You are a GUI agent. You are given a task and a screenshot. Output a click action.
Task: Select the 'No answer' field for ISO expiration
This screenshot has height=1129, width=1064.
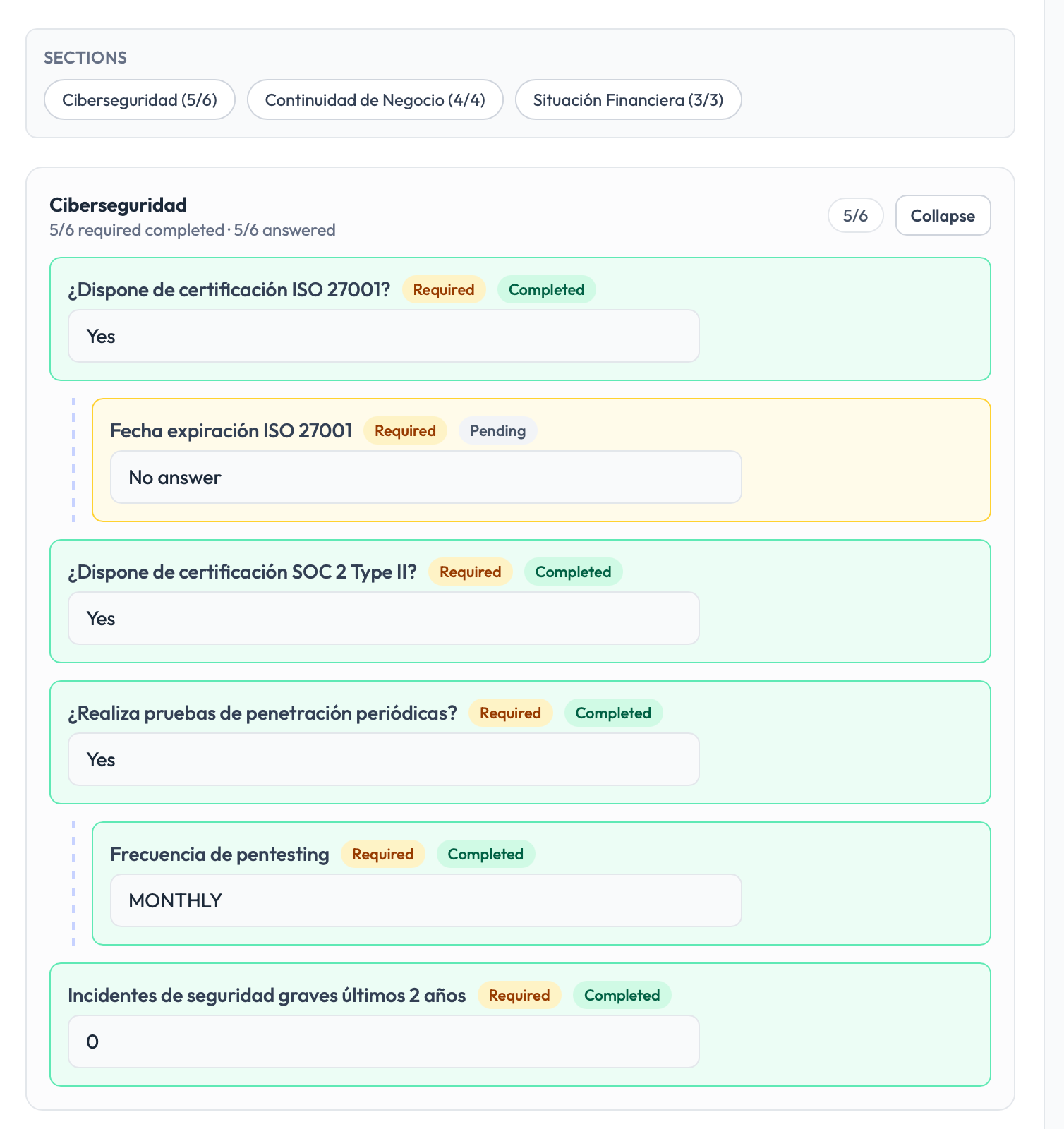click(426, 477)
